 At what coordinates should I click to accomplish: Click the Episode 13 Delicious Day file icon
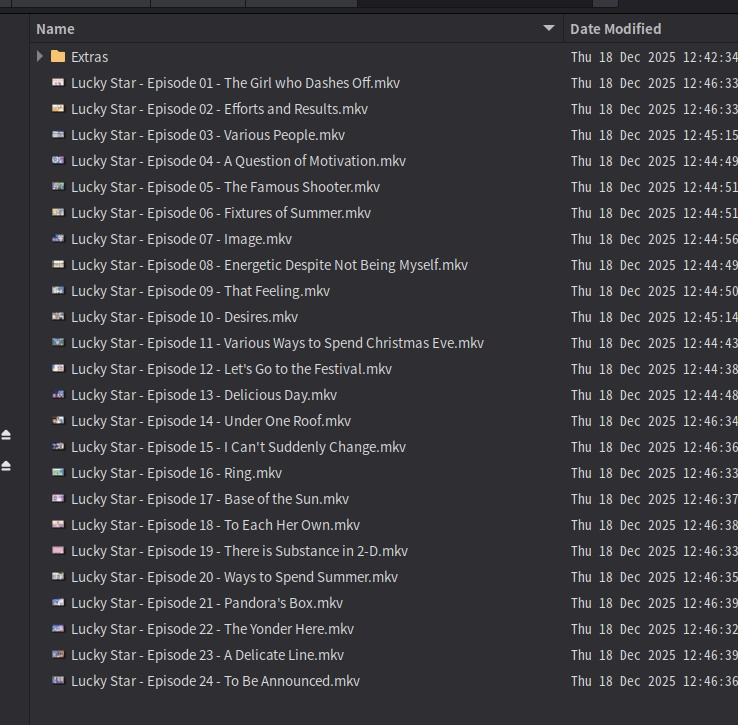click(x=58, y=395)
